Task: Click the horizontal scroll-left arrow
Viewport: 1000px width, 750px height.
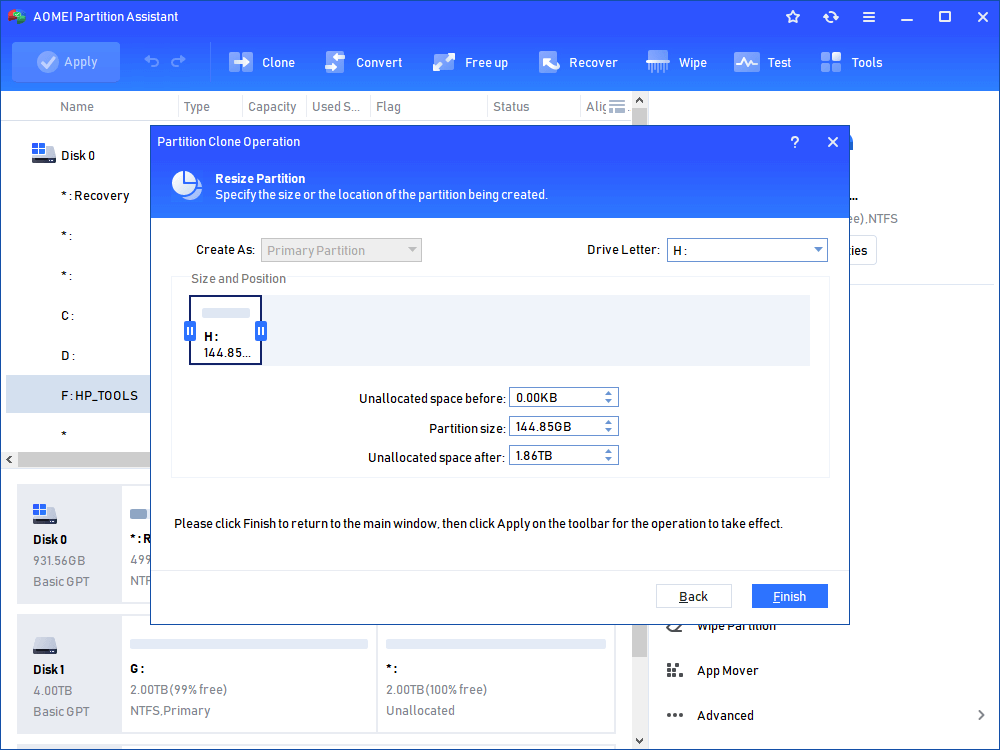Action: (10, 459)
